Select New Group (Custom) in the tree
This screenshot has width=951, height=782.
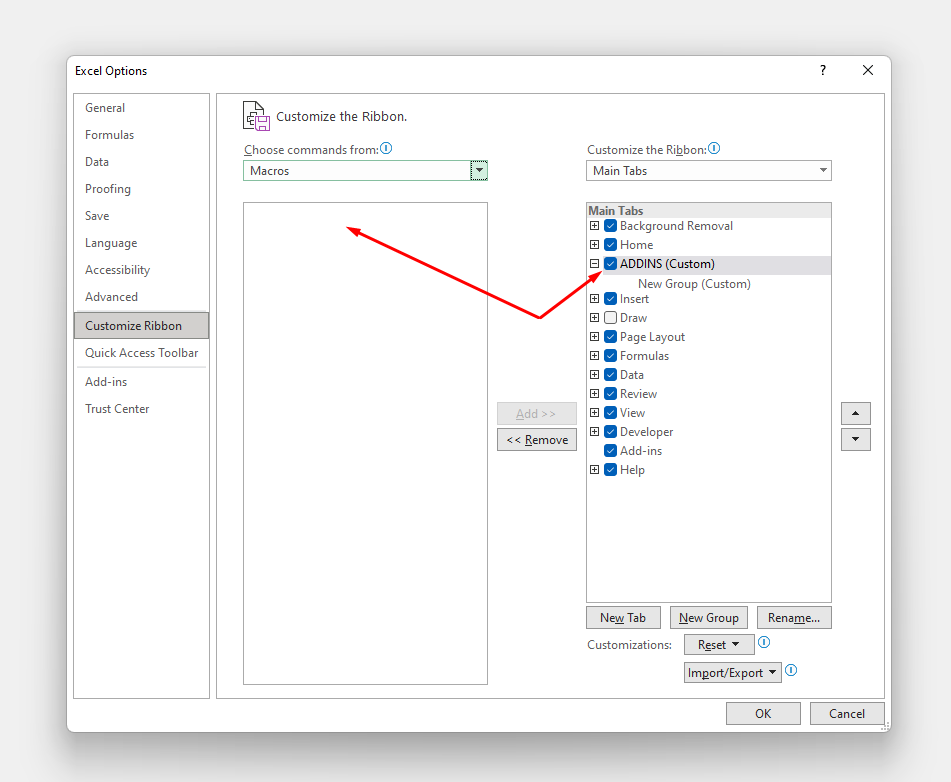tap(694, 283)
